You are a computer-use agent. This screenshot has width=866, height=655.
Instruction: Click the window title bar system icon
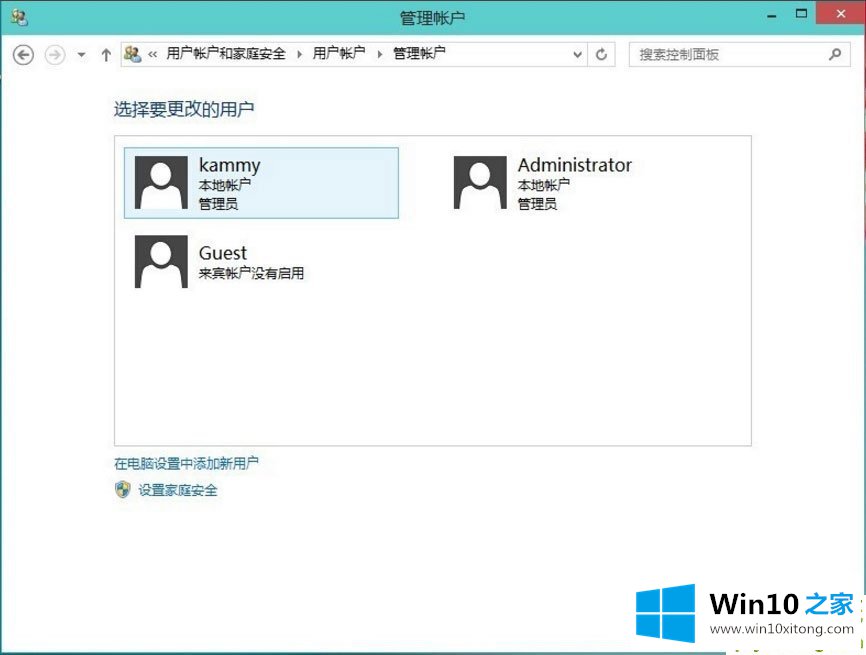click(19, 17)
